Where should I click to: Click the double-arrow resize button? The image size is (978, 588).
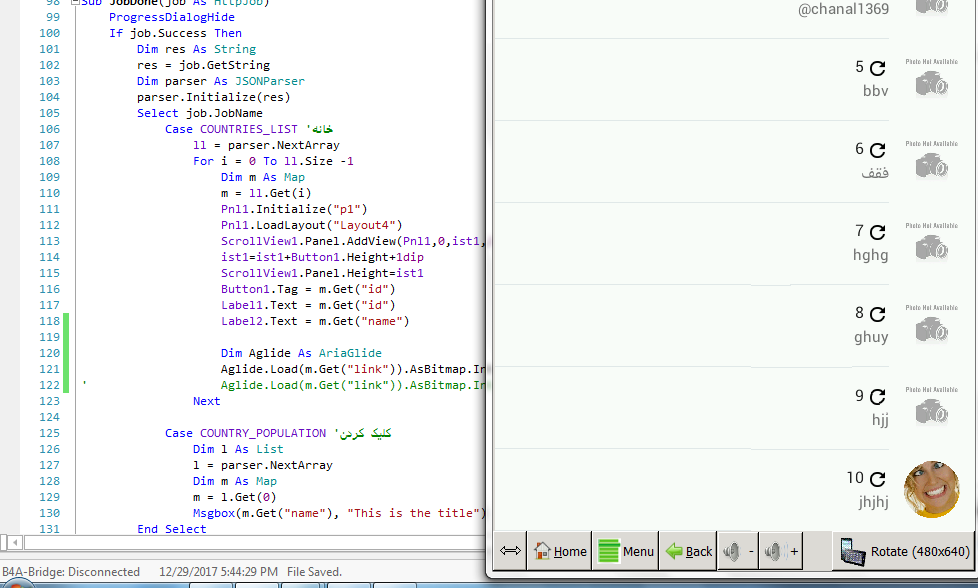[x=510, y=551]
